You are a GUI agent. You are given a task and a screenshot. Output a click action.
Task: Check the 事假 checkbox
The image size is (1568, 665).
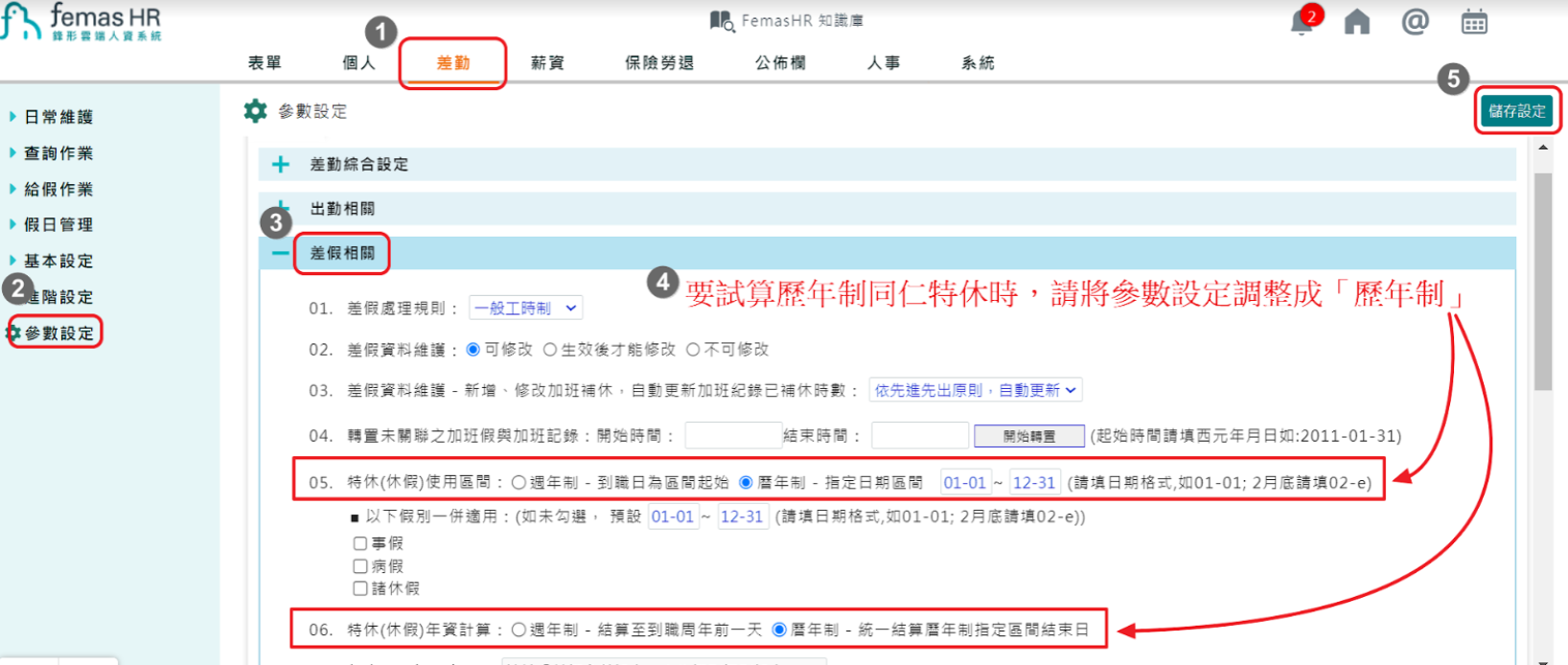pyautogui.click(x=360, y=543)
